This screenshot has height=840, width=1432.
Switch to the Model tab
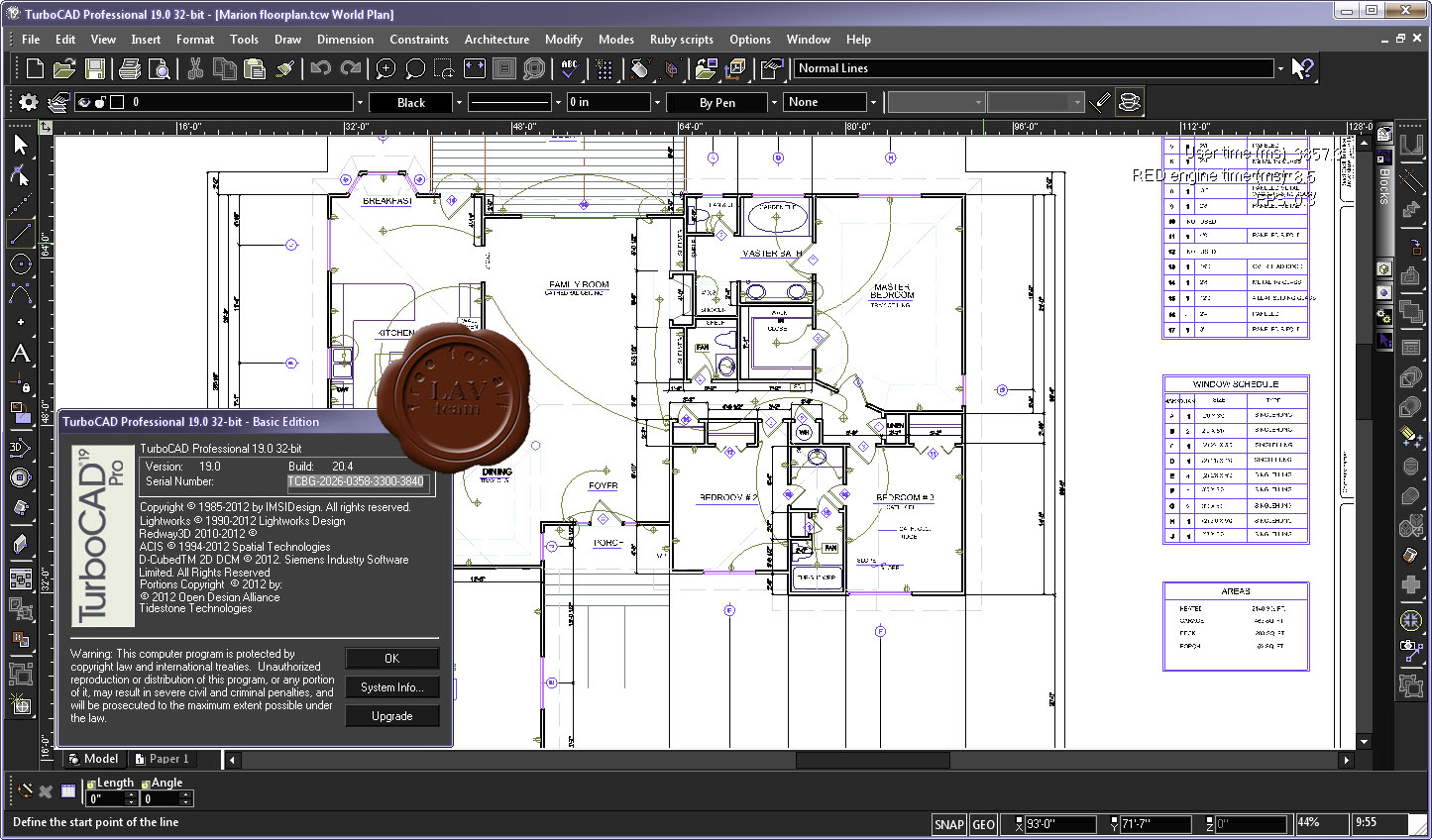(93, 759)
